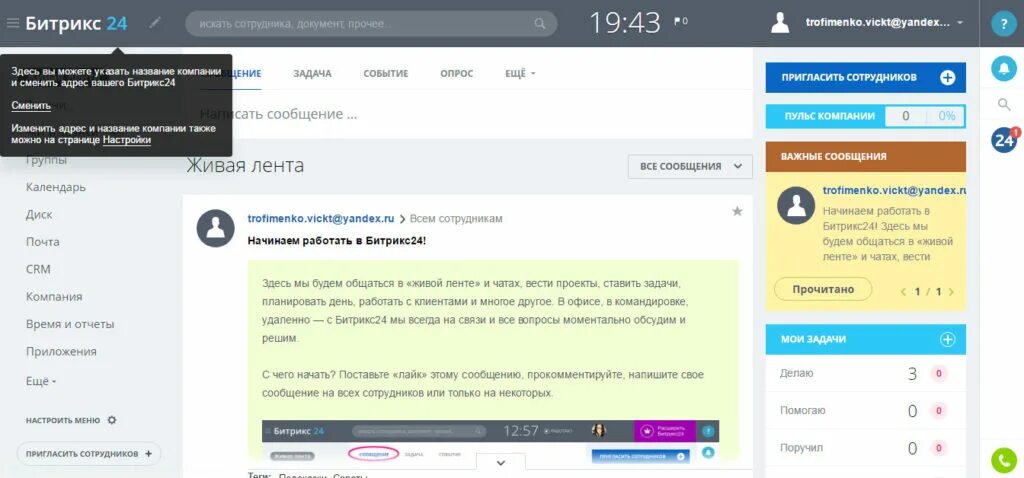Open Почта in the left menu
Image resolution: width=1024 pixels, height=478 pixels.
(x=42, y=242)
